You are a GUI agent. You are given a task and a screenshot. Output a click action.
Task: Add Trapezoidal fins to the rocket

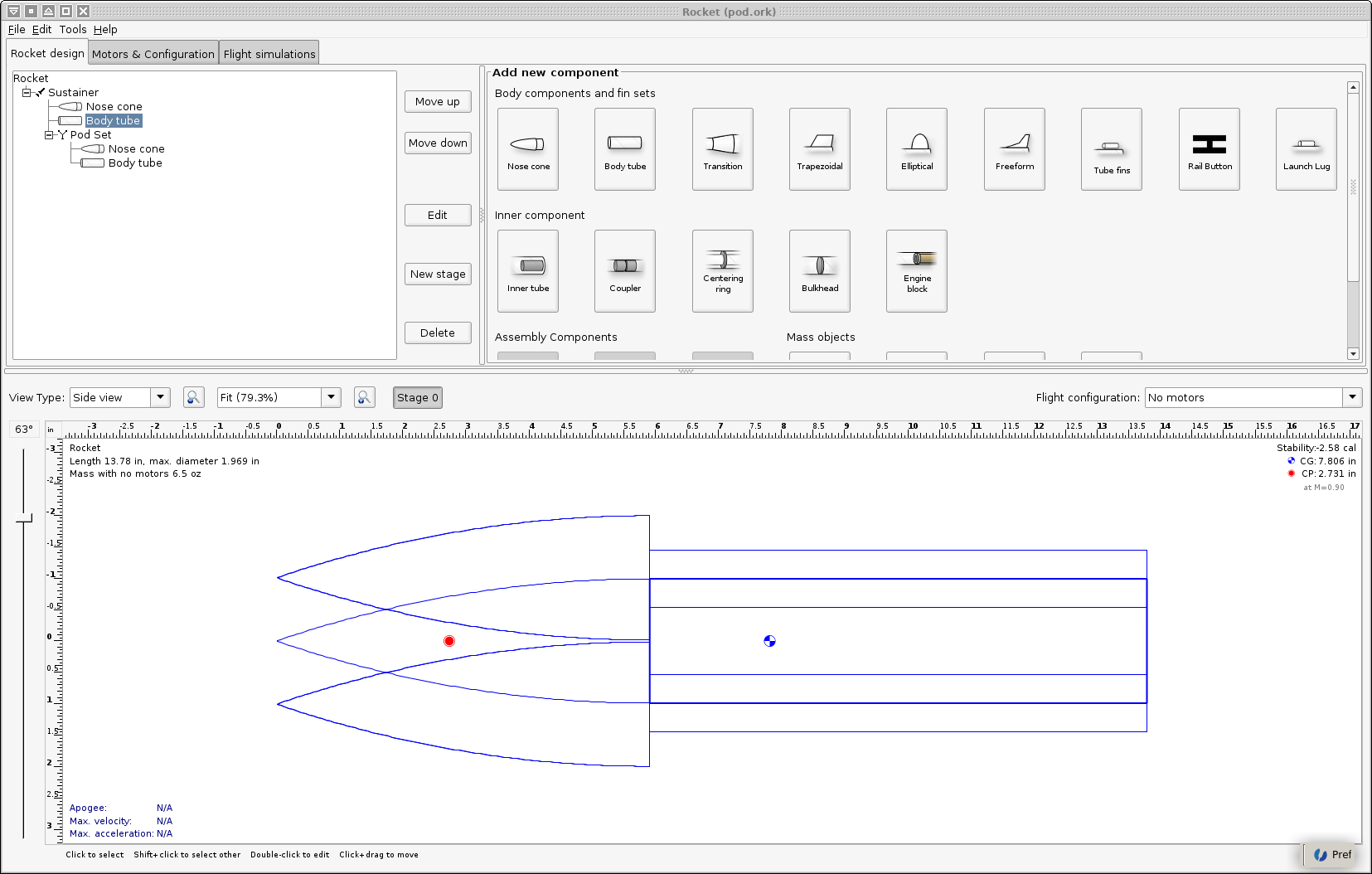(819, 148)
